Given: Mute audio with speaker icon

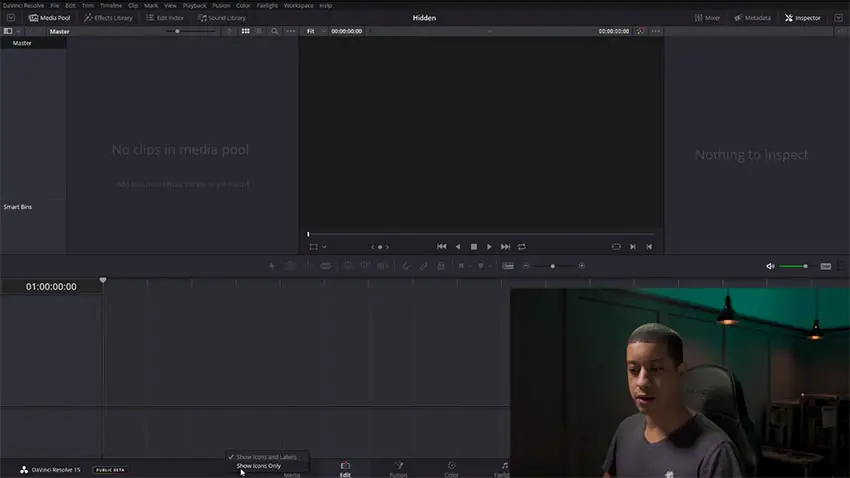Looking at the screenshot, I should tap(770, 266).
